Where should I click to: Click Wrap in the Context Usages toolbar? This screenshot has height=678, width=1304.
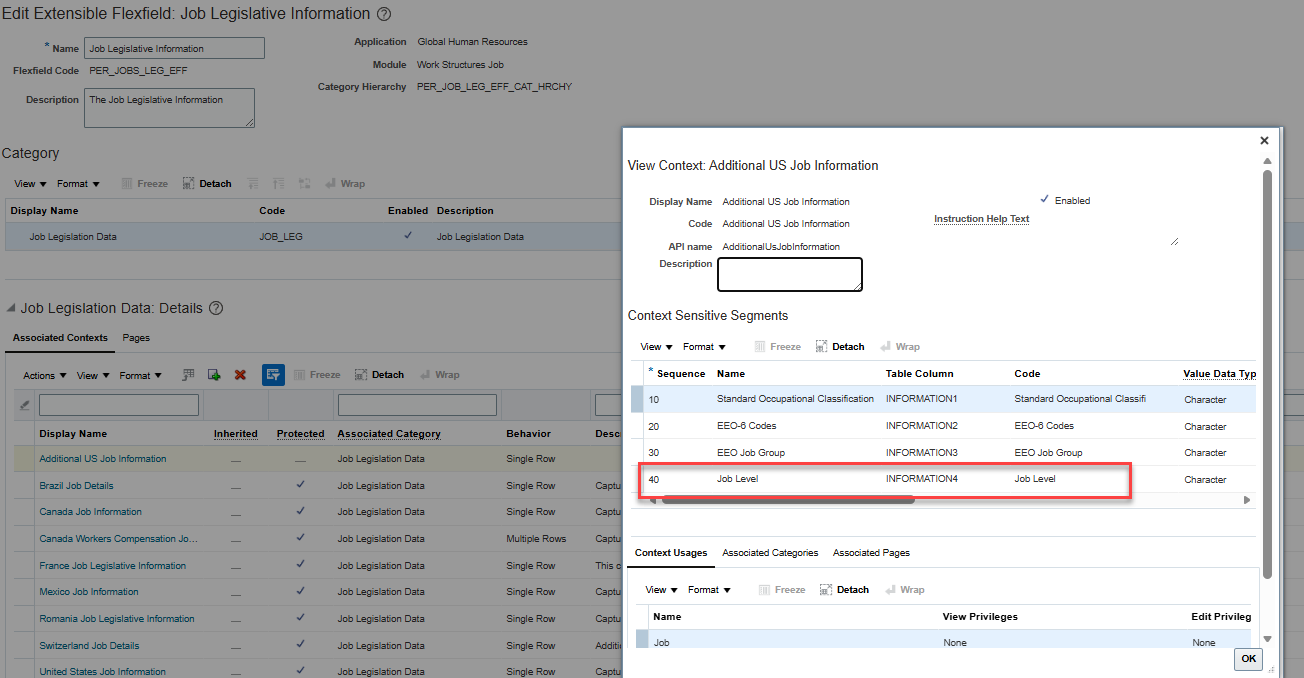coord(905,590)
